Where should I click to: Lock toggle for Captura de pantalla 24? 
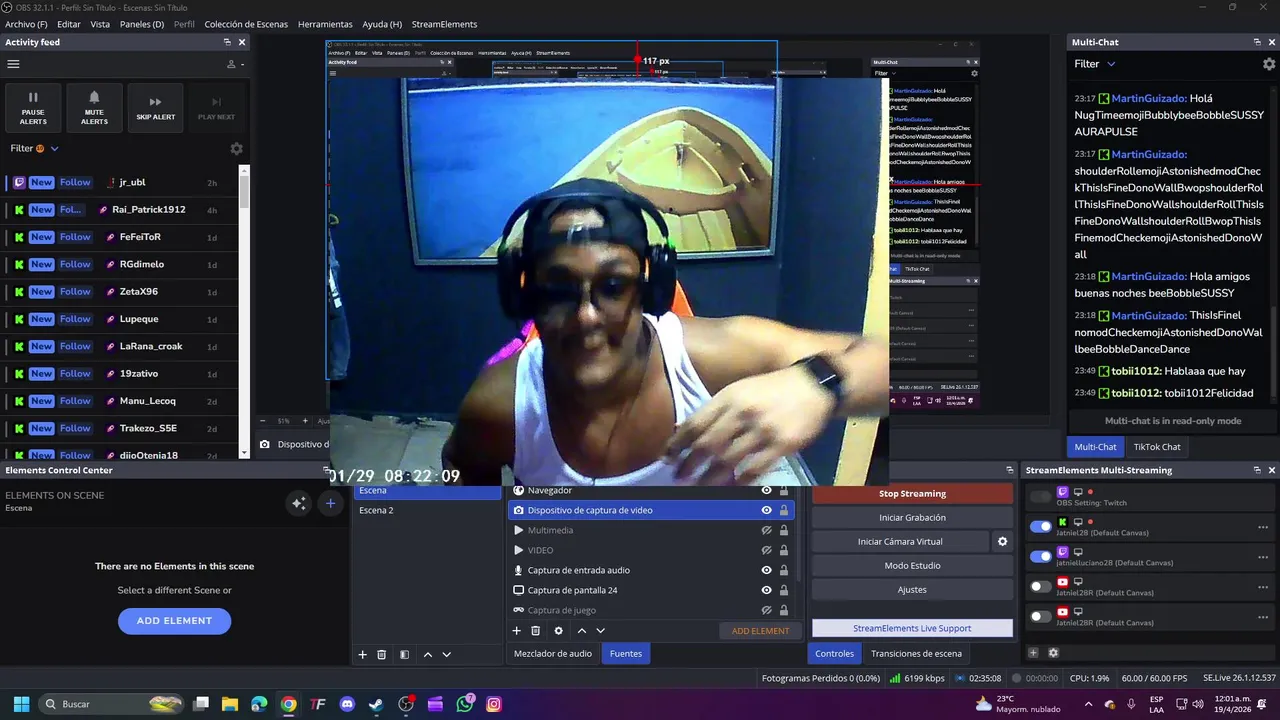pyautogui.click(x=784, y=590)
